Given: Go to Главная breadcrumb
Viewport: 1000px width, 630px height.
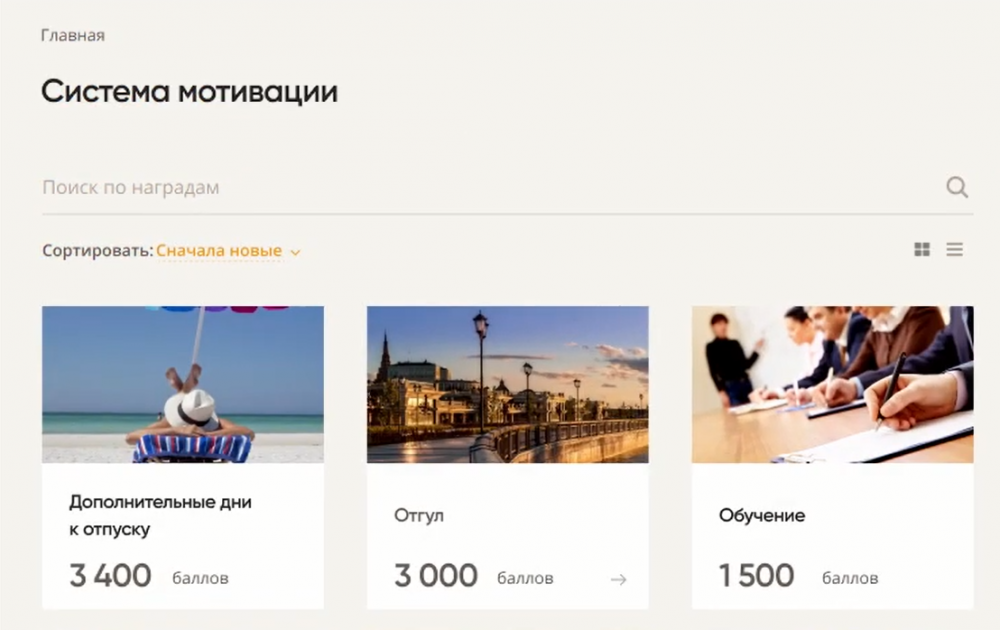Looking at the screenshot, I should point(73,35).
